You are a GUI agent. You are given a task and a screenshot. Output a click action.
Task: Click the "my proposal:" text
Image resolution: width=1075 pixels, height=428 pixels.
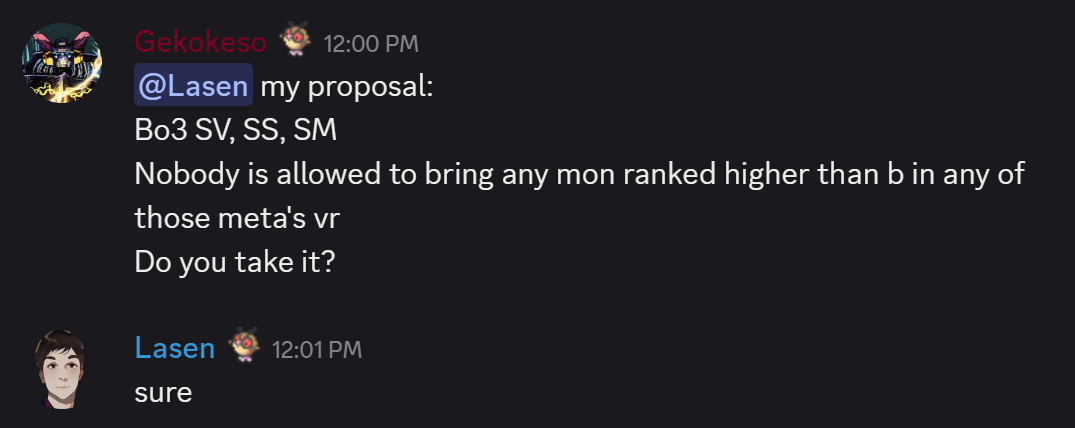pos(347,87)
